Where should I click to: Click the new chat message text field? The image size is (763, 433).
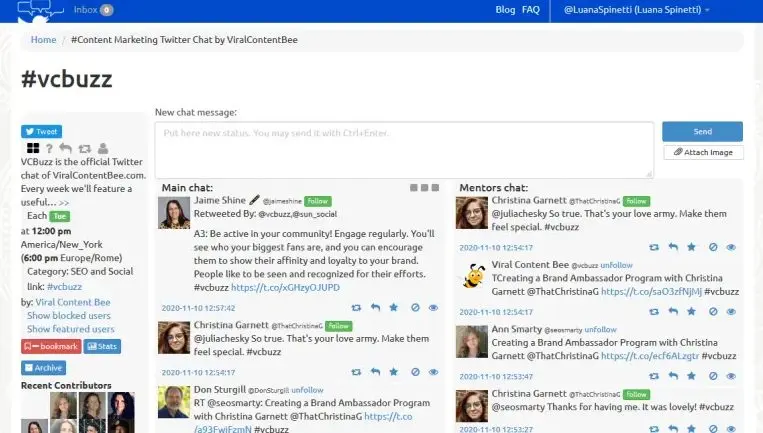[x=404, y=148]
